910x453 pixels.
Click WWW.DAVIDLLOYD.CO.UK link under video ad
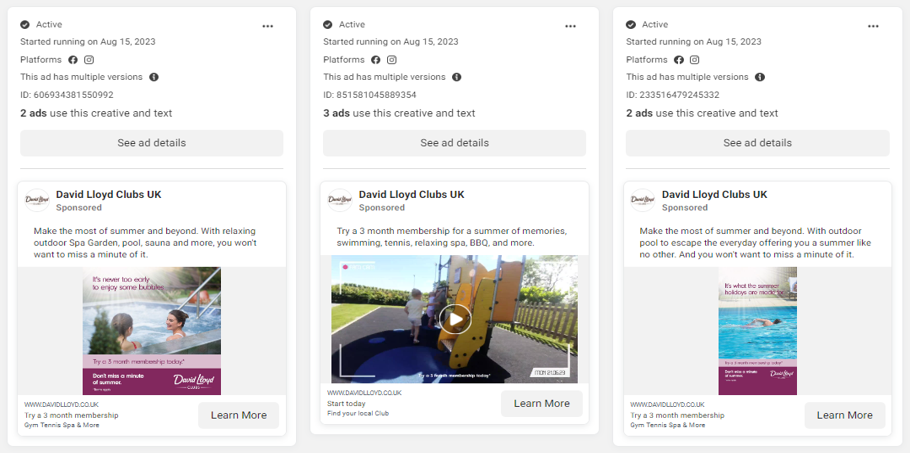tap(364, 393)
